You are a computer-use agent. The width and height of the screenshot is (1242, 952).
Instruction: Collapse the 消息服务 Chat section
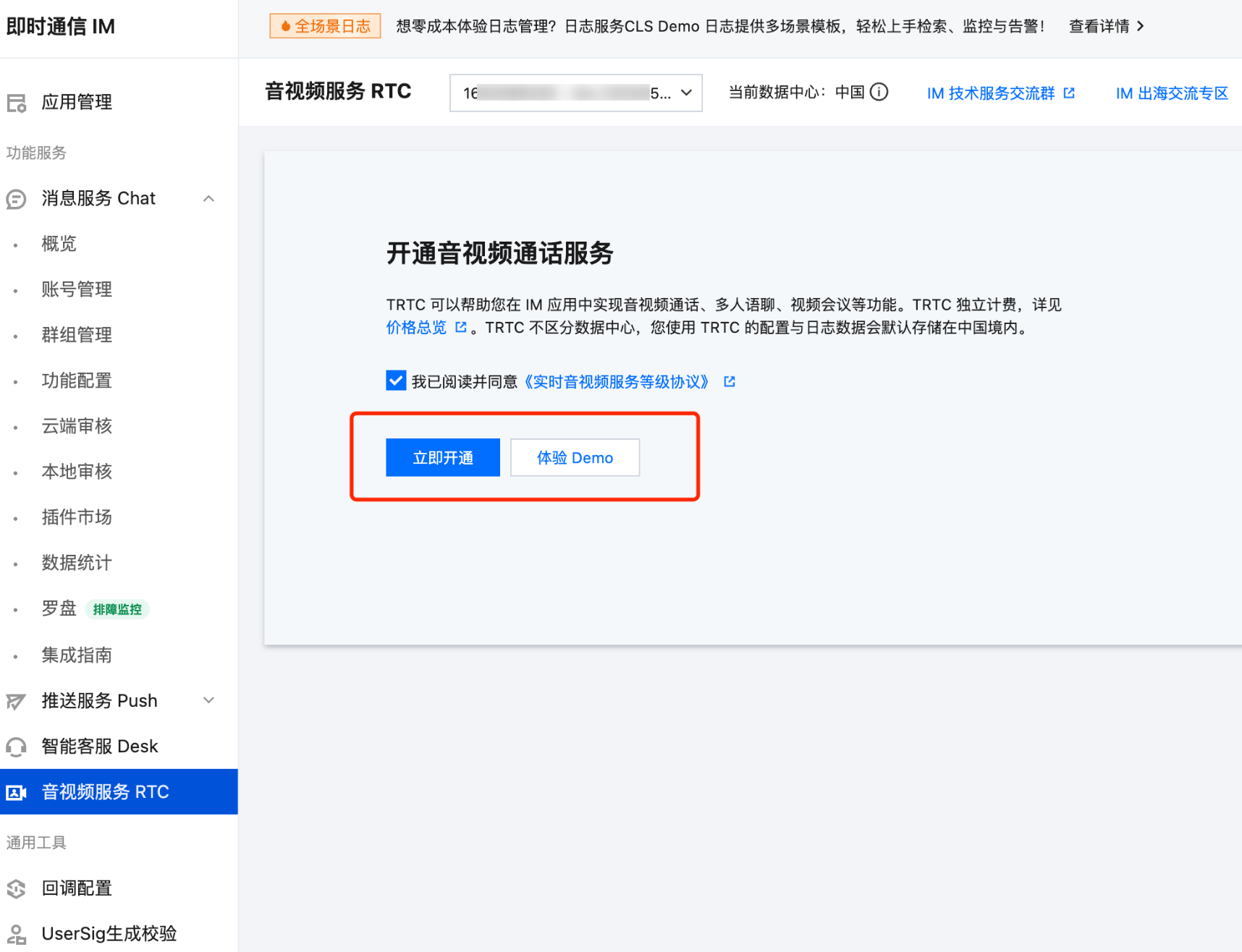[x=208, y=198]
